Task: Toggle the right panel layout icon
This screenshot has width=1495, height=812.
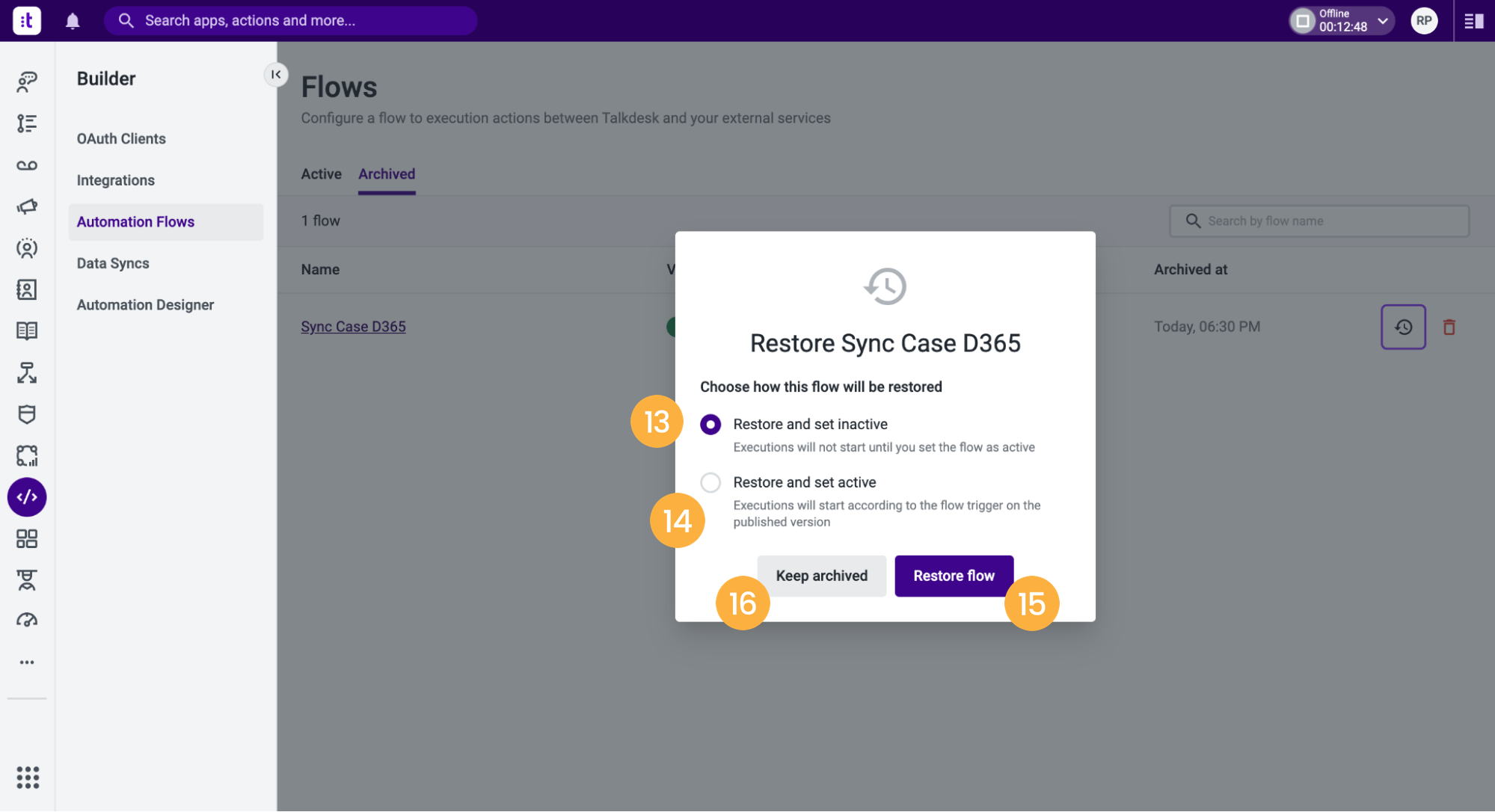Action: [x=1473, y=21]
